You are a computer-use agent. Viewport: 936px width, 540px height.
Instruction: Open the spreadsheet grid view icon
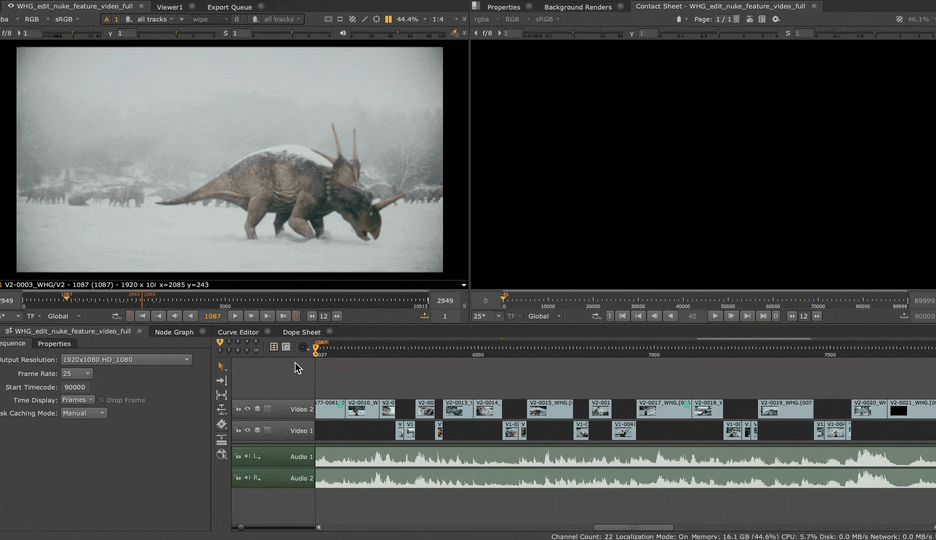(273, 347)
